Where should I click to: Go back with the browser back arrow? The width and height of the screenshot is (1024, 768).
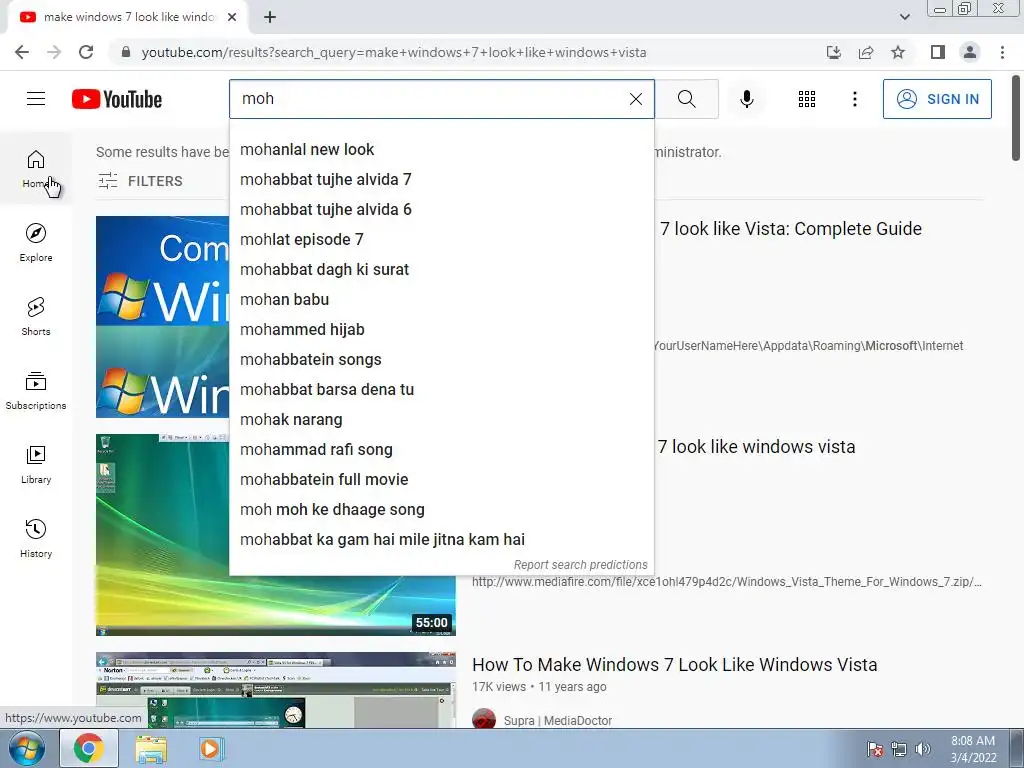click(x=22, y=52)
